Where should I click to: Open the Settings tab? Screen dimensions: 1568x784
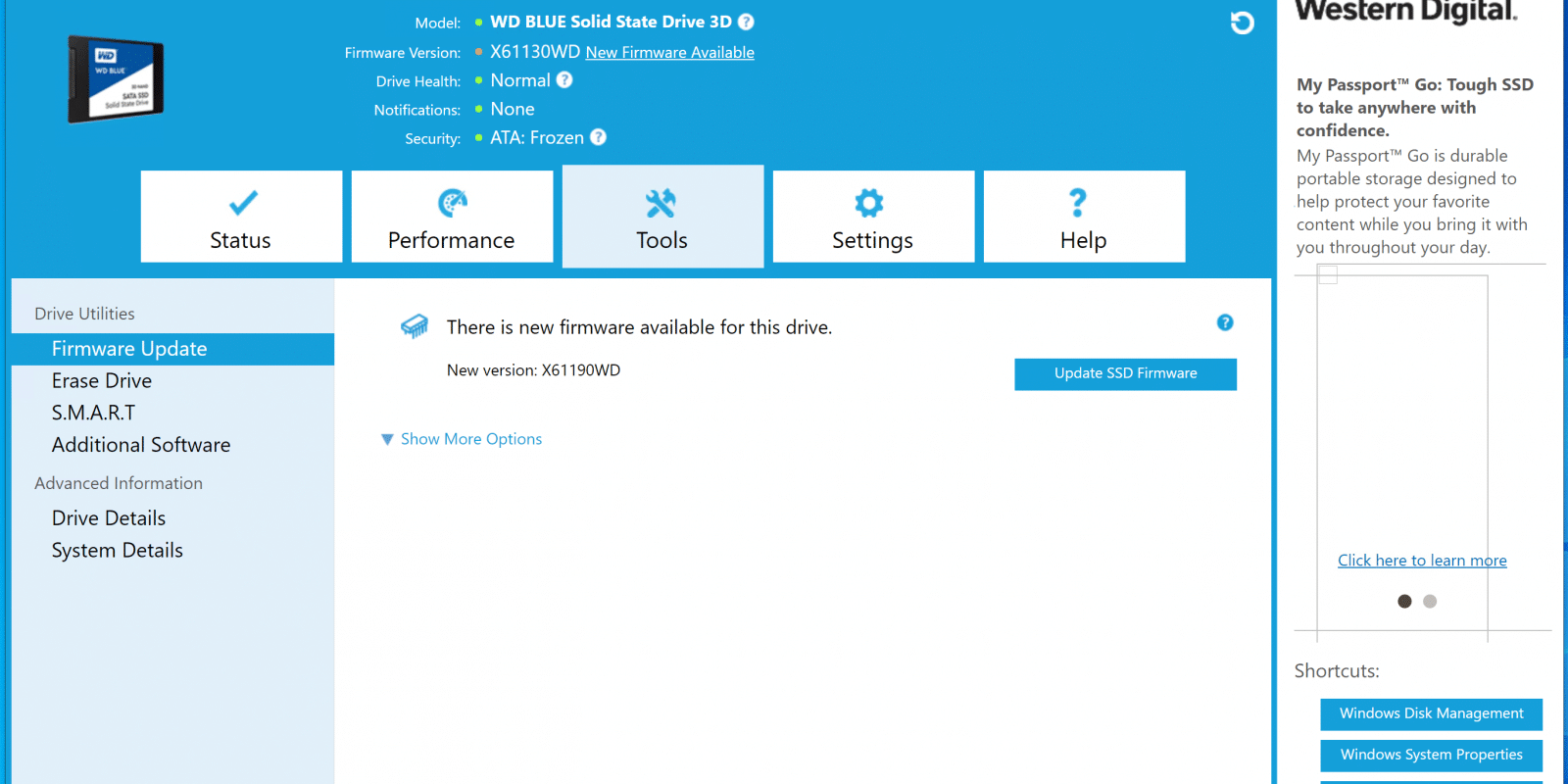[873, 217]
